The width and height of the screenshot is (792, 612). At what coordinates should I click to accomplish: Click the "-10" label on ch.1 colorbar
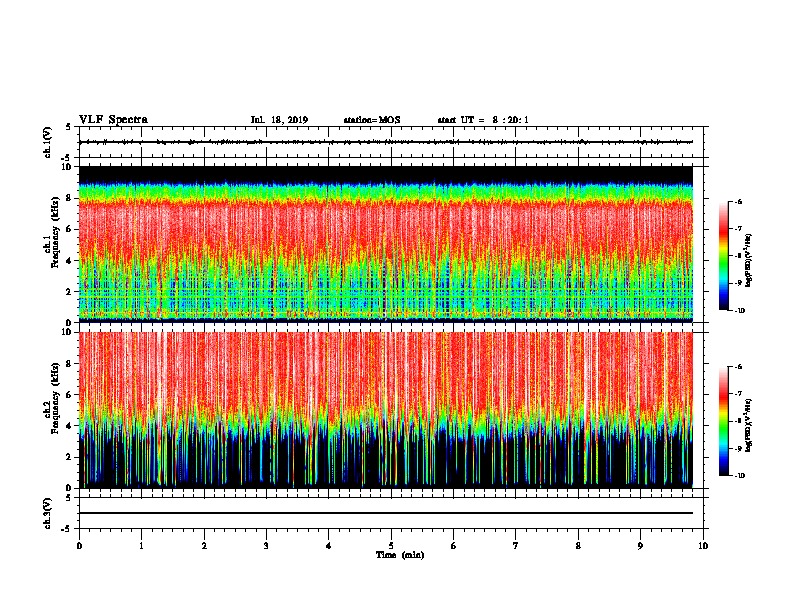click(x=740, y=311)
